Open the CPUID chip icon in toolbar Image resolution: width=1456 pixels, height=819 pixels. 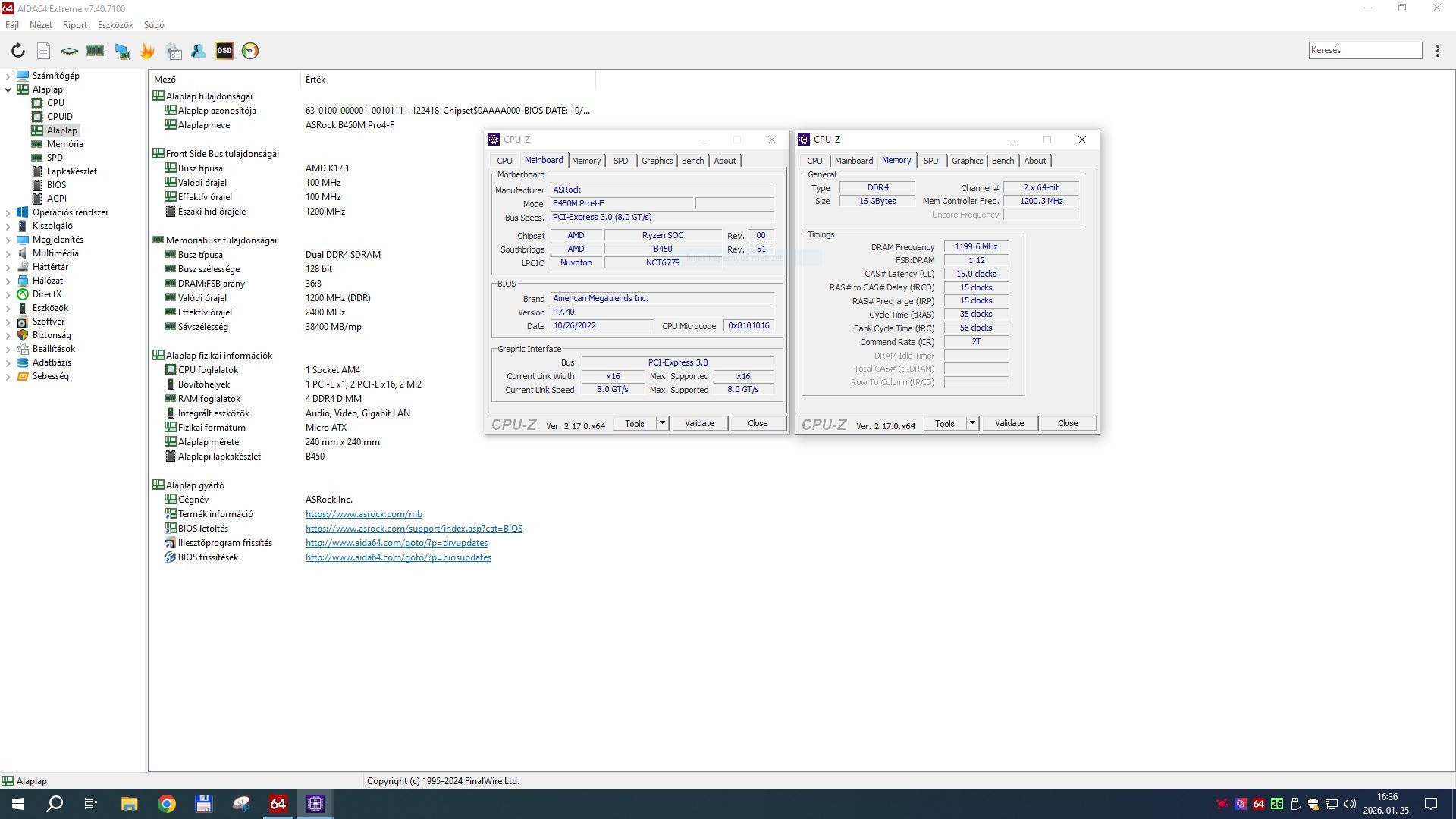(69, 51)
